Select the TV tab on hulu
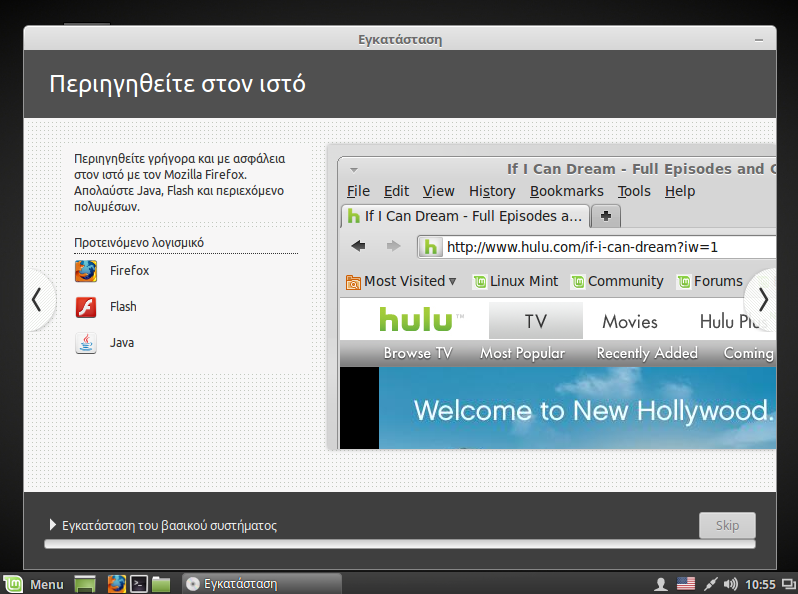 (x=535, y=321)
